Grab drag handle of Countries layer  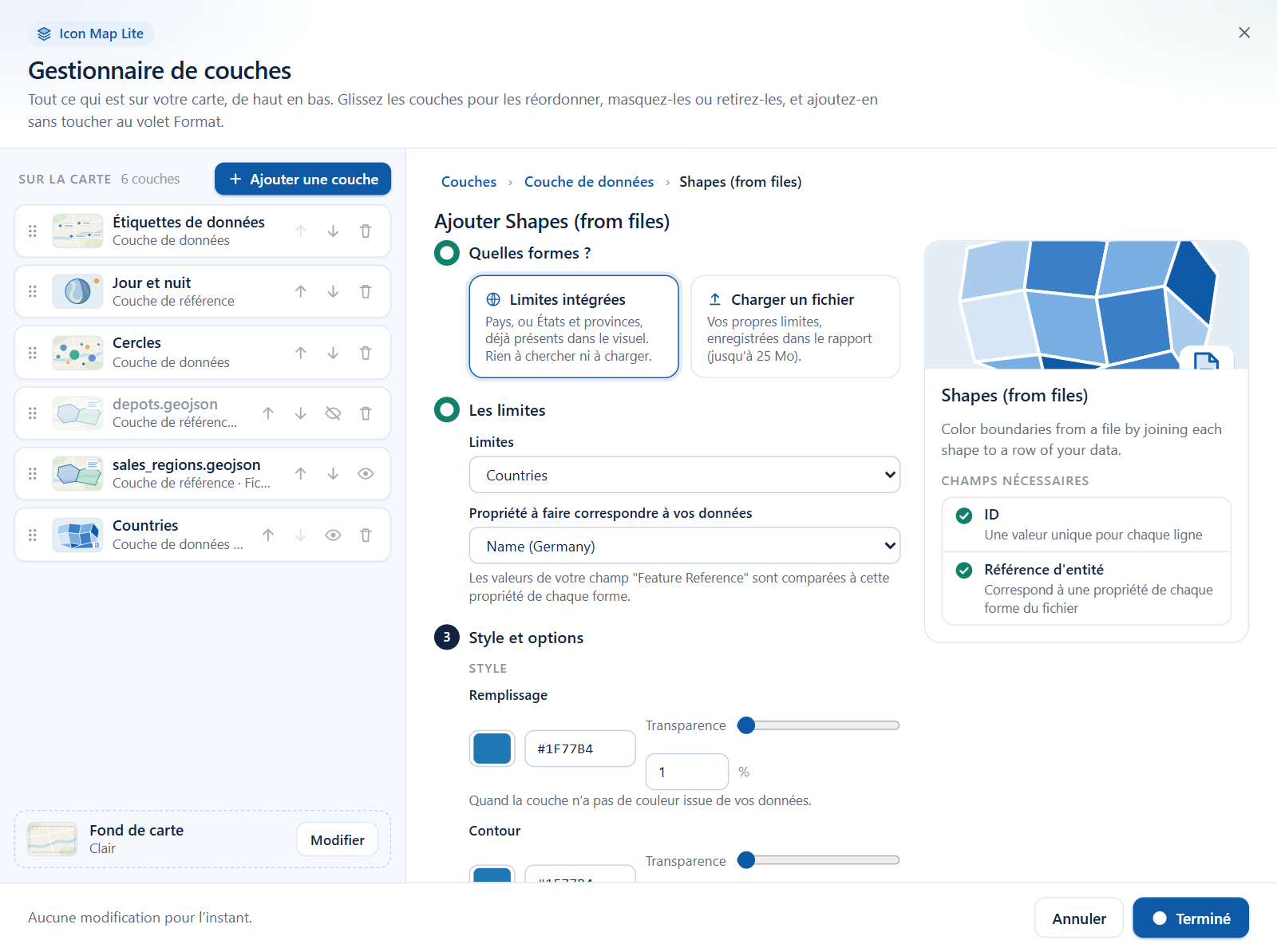[33, 535]
